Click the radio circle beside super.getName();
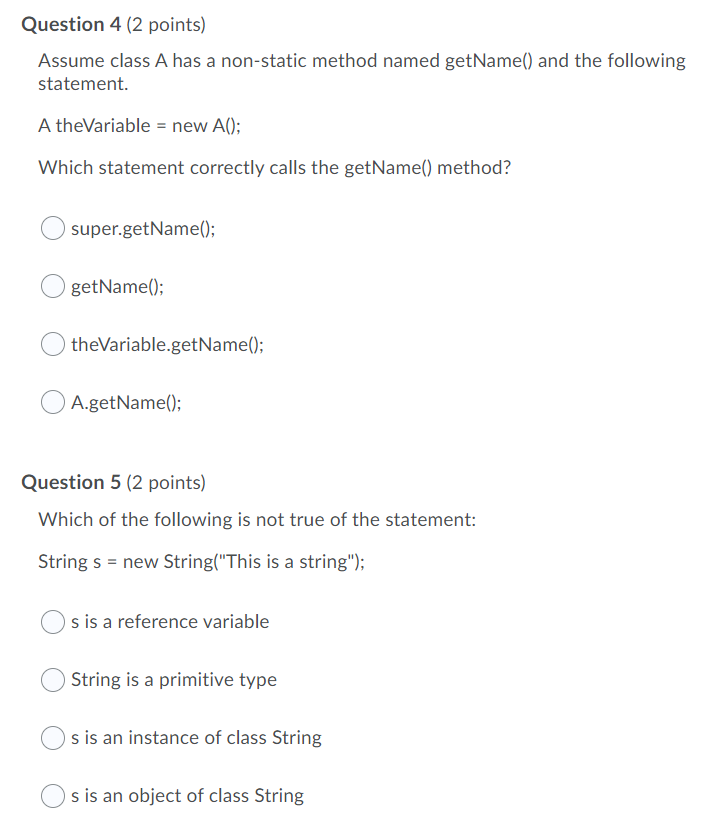 (52, 228)
